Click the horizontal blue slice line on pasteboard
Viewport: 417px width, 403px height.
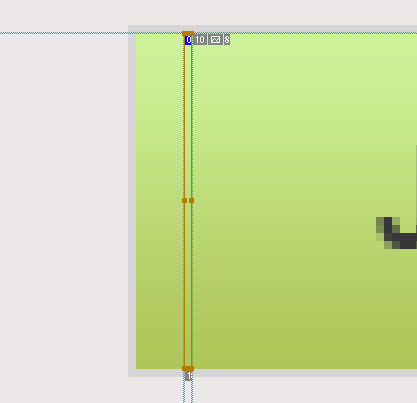pos(63,33)
